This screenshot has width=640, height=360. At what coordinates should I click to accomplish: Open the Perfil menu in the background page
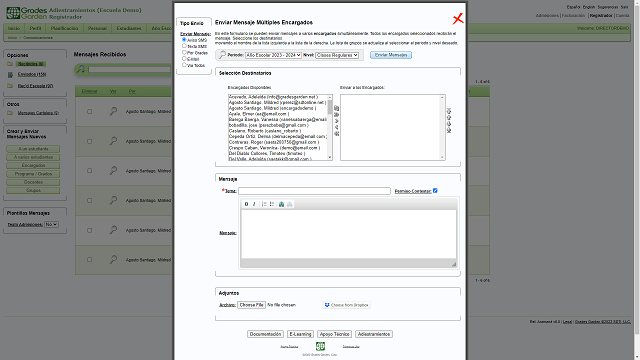35,28
